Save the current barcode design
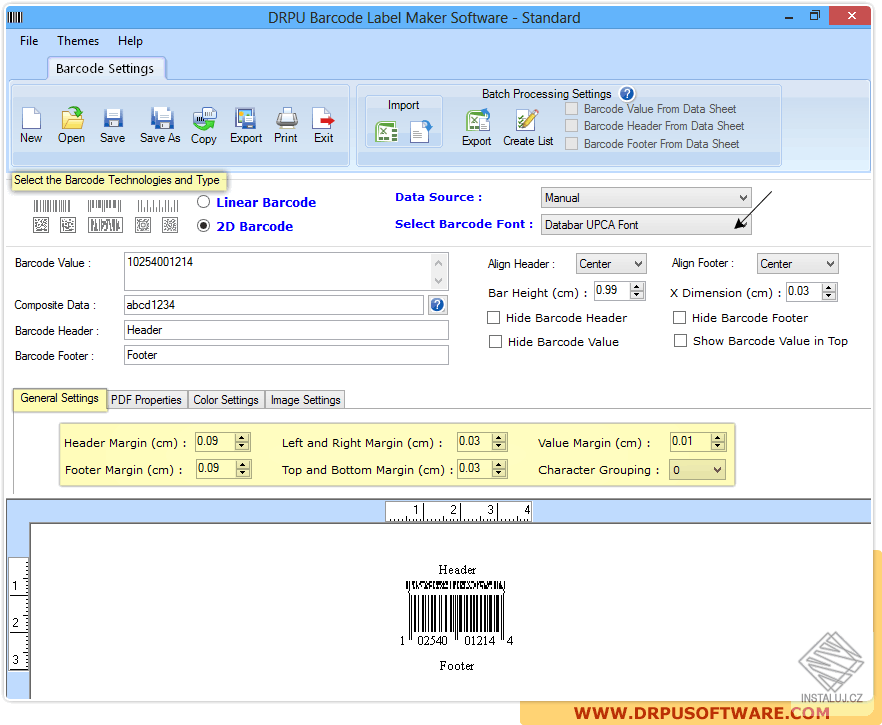The image size is (882, 725). coord(112,122)
